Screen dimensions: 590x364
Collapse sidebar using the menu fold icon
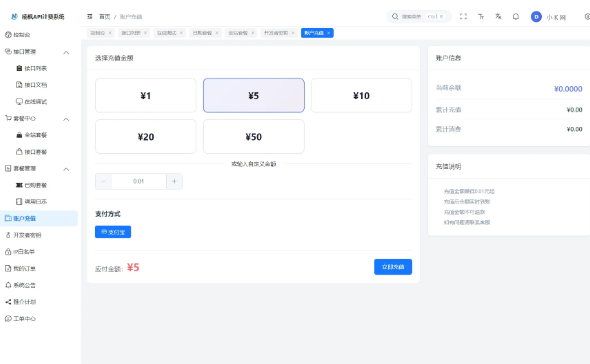pyautogui.click(x=90, y=17)
